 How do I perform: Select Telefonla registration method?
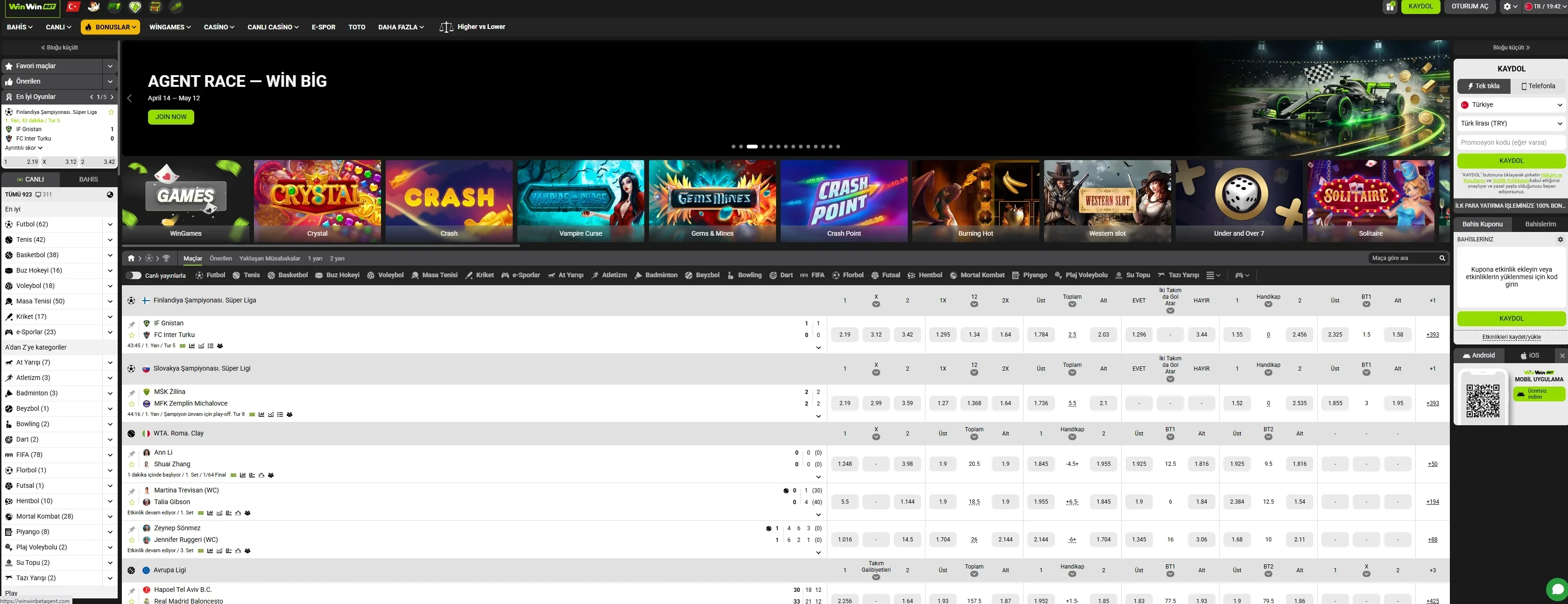click(x=1538, y=86)
